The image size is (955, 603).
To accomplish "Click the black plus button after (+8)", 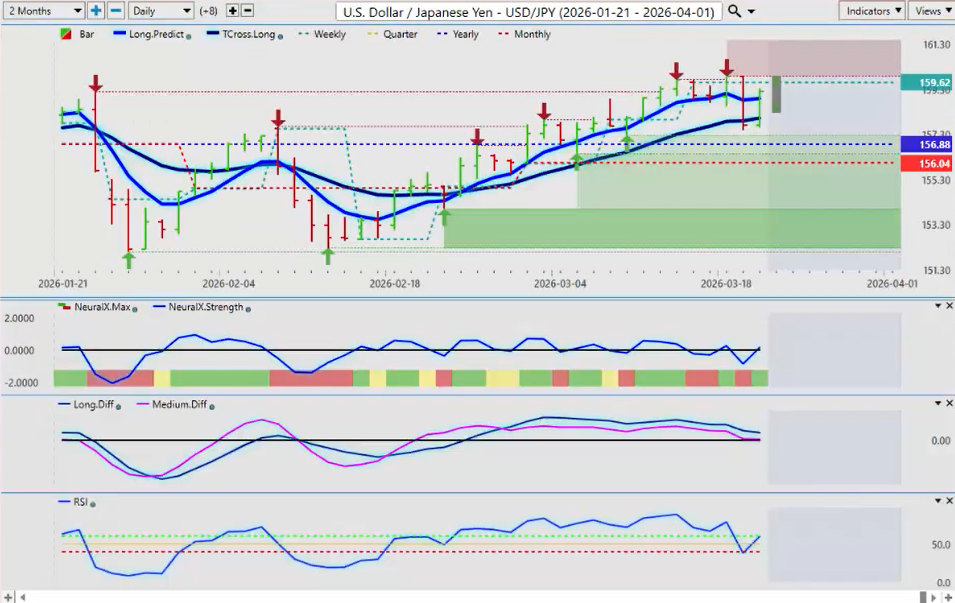I will pos(233,10).
